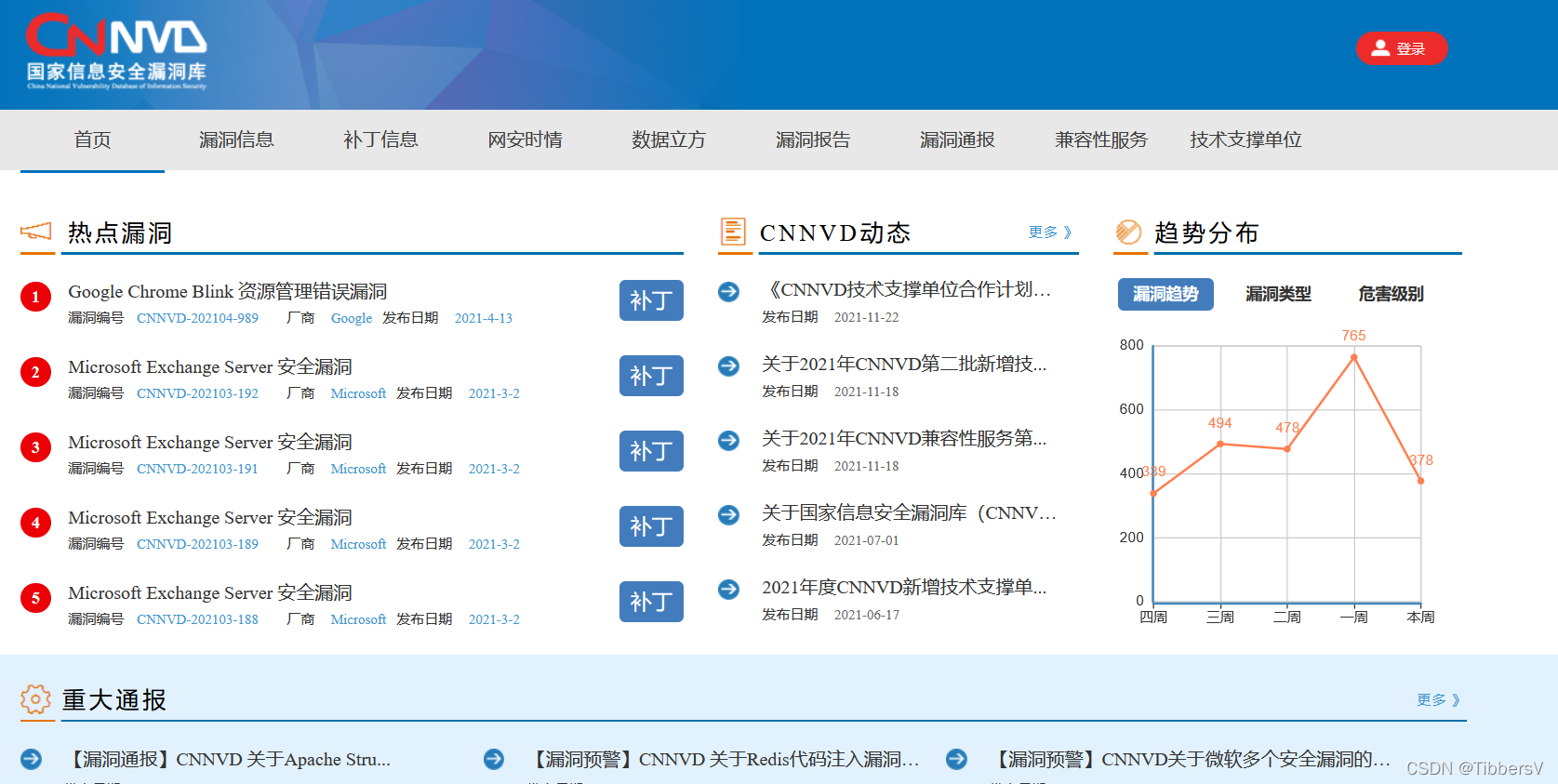This screenshot has height=784, width=1558.
Task: Open vulnerability ID CNNVD-202103-189 link
Action: tap(197, 544)
